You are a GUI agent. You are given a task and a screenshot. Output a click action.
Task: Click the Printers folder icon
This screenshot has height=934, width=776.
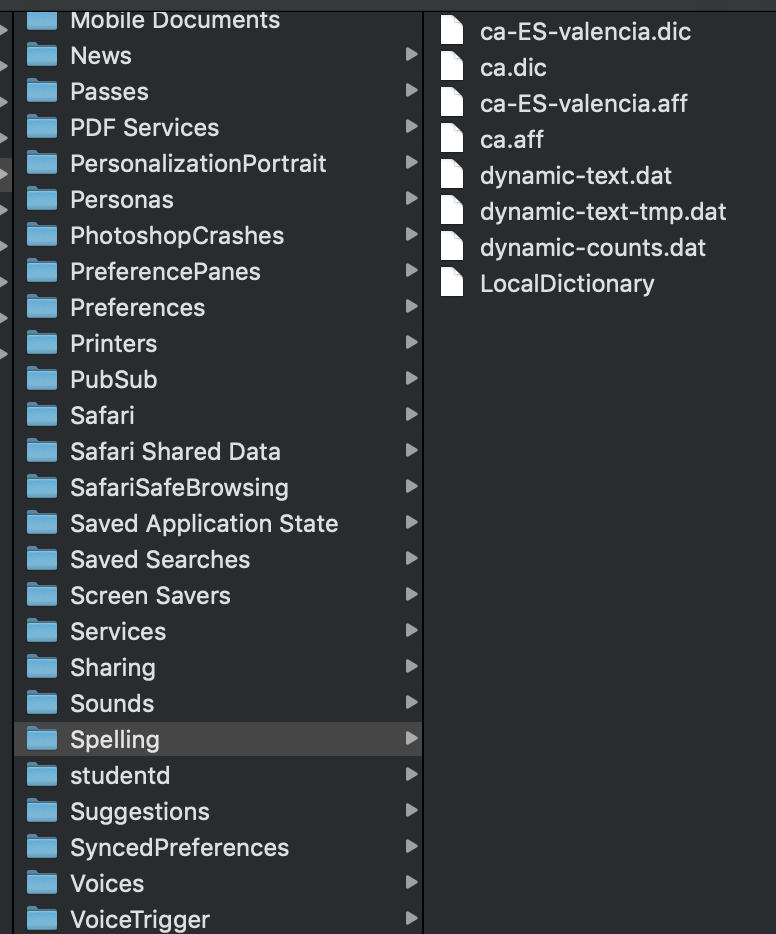[42, 343]
